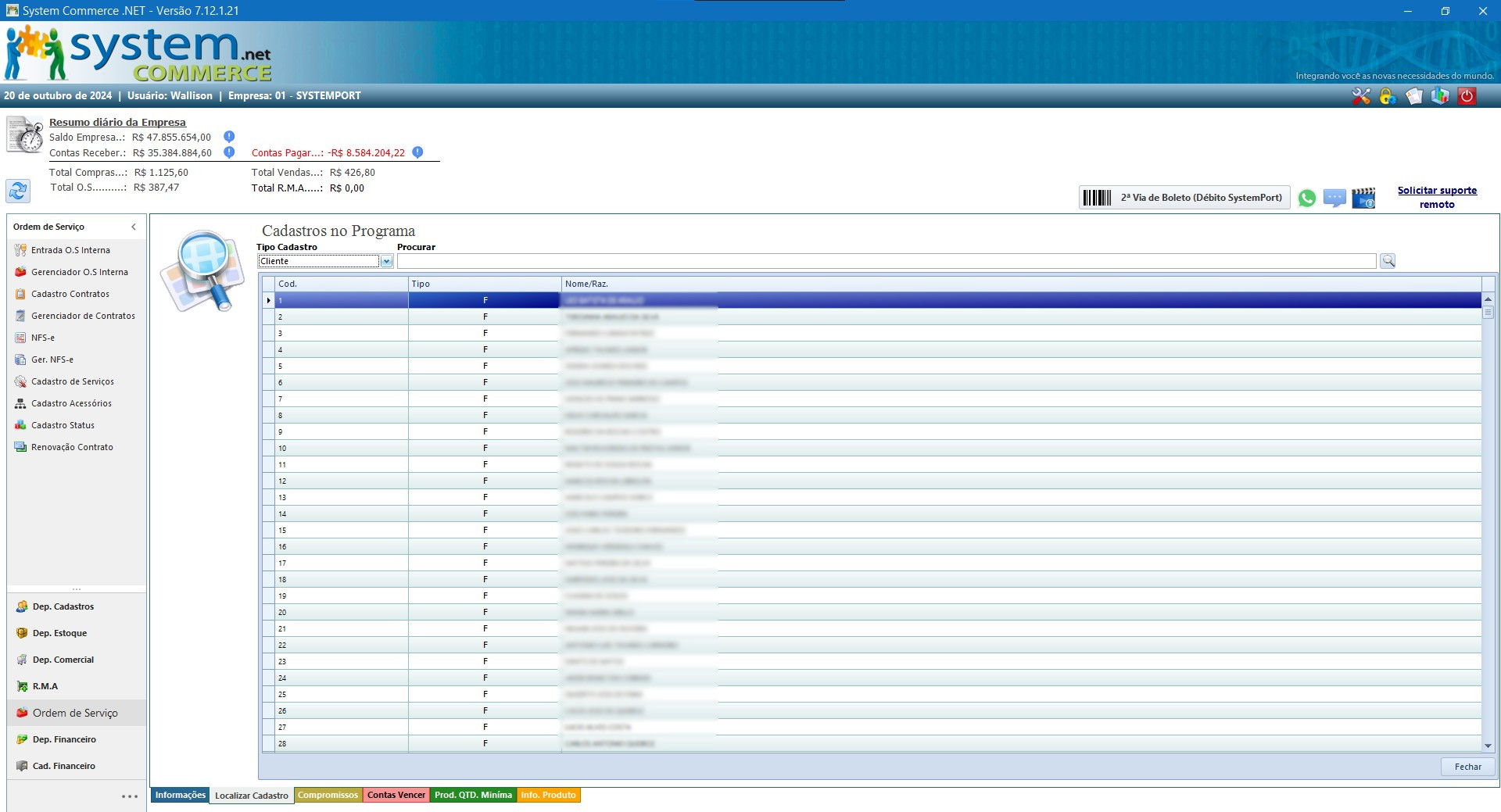Expand the sidebar overflow options (three dots)
This screenshot has width=1501, height=812.
(x=130, y=796)
